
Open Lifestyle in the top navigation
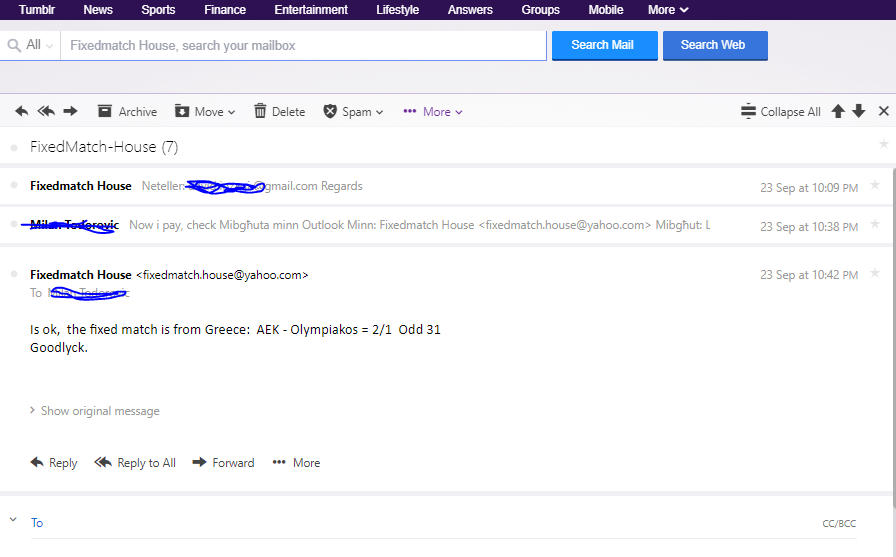point(397,10)
